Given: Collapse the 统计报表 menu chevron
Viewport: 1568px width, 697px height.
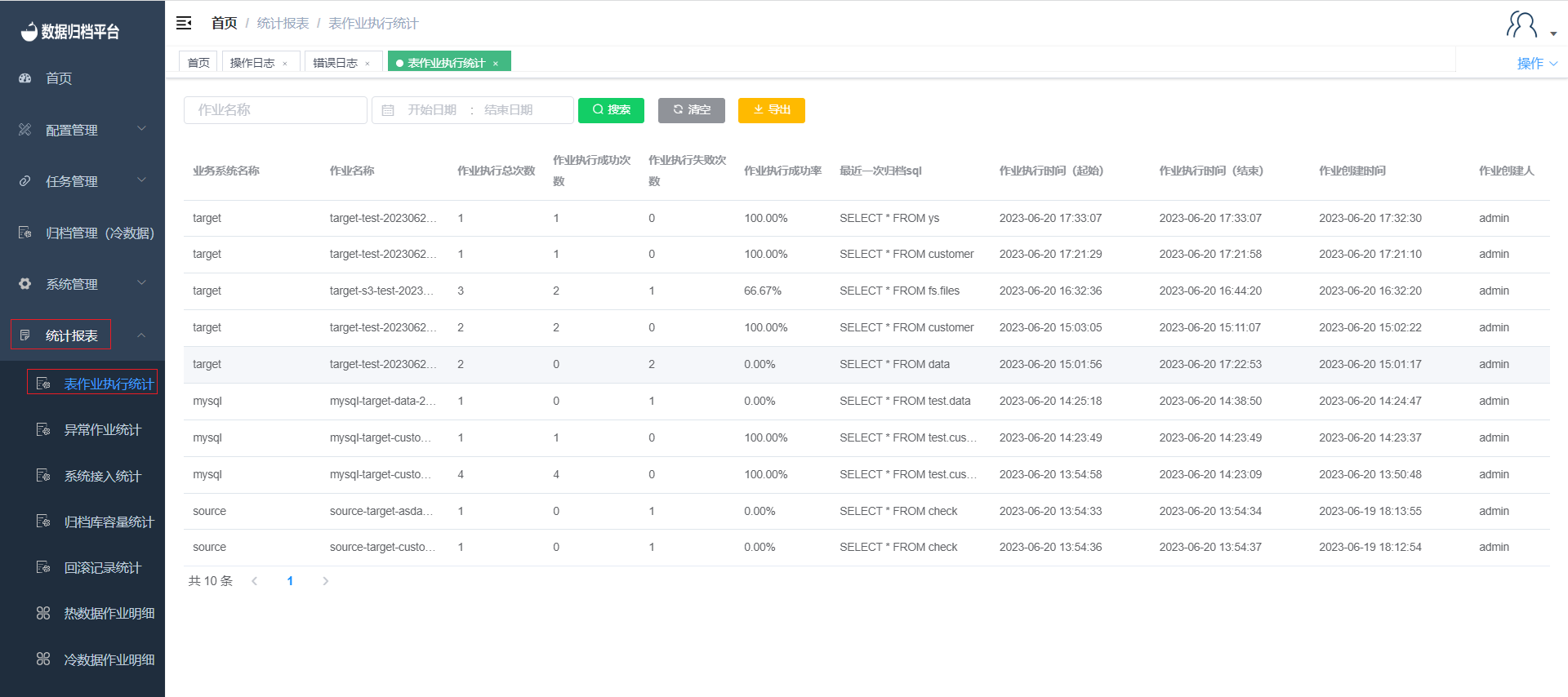Looking at the screenshot, I should [x=141, y=335].
